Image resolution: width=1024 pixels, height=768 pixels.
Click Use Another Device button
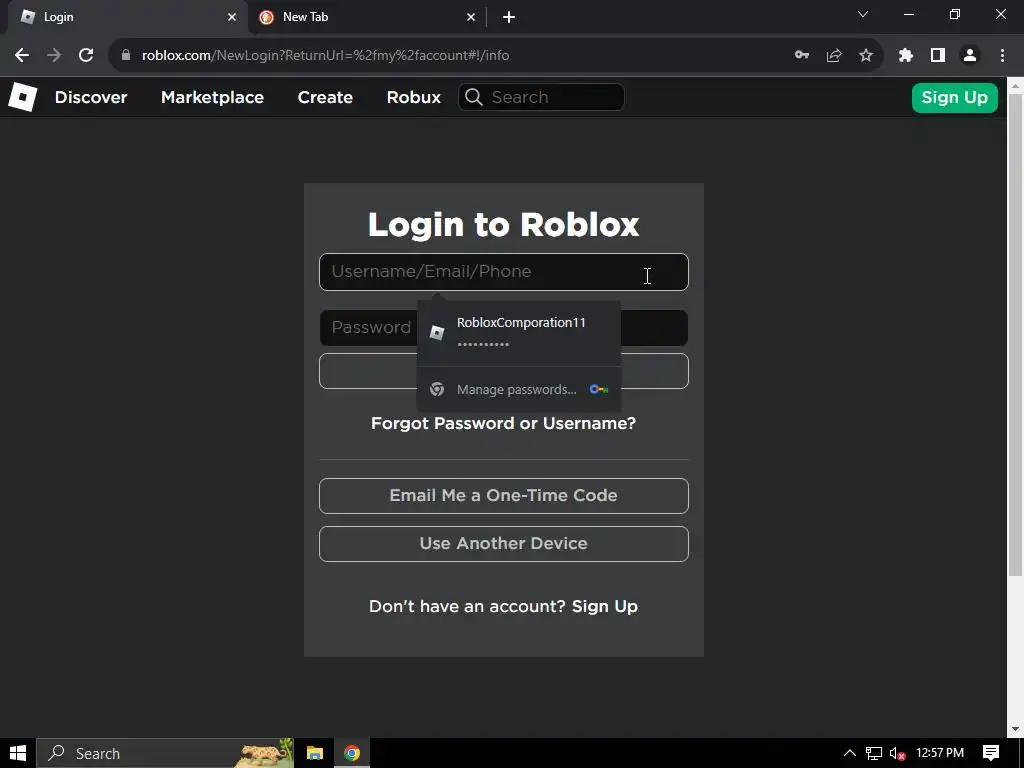coord(504,543)
